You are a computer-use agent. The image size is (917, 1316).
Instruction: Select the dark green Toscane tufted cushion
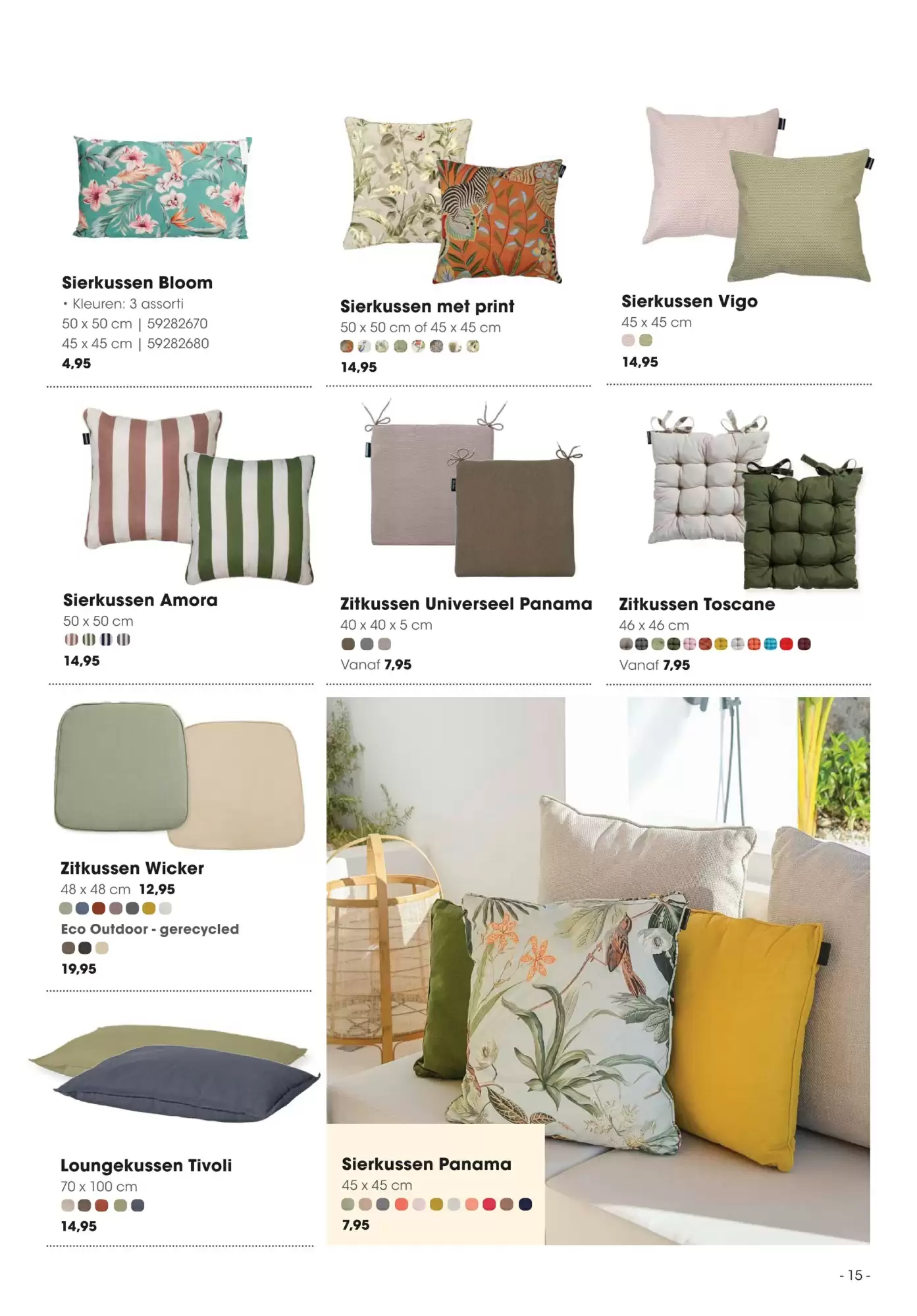tap(802, 522)
